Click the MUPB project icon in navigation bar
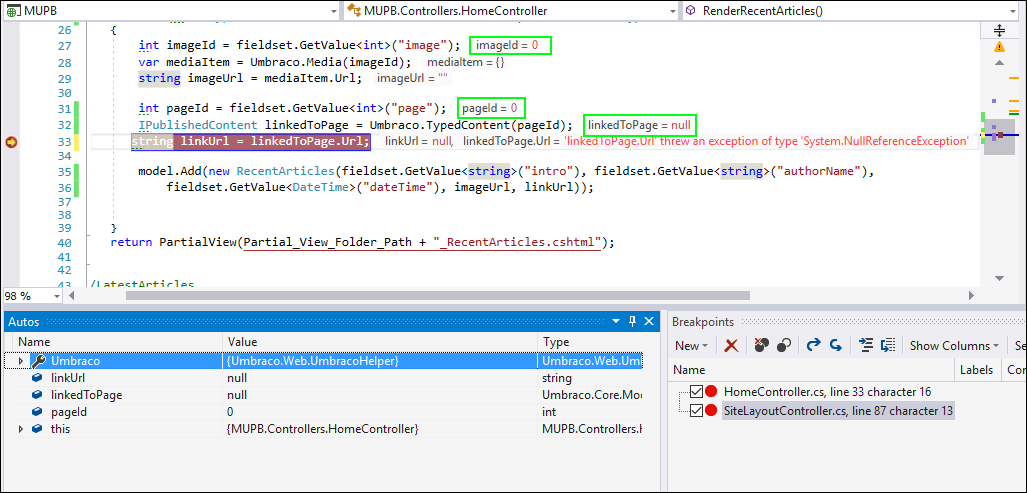1027x493 pixels. point(12,10)
